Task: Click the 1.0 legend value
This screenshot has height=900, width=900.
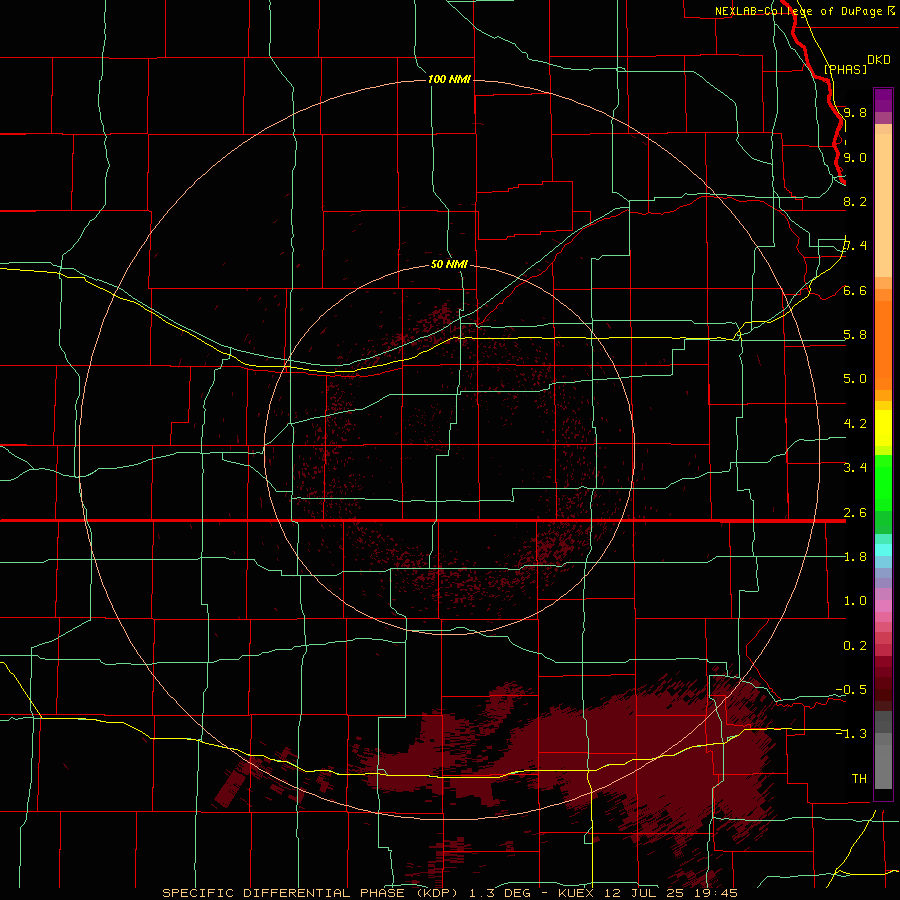Action: pyautogui.click(x=855, y=601)
